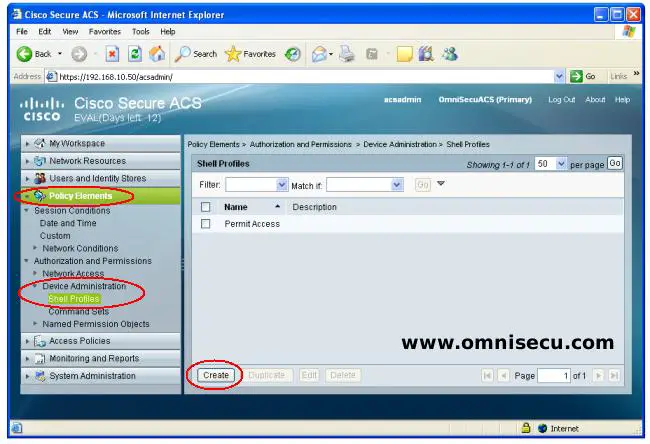This screenshot has width=650, height=444.
Task: Click the Monitoring and Reports icon
Action: [40, 359]
